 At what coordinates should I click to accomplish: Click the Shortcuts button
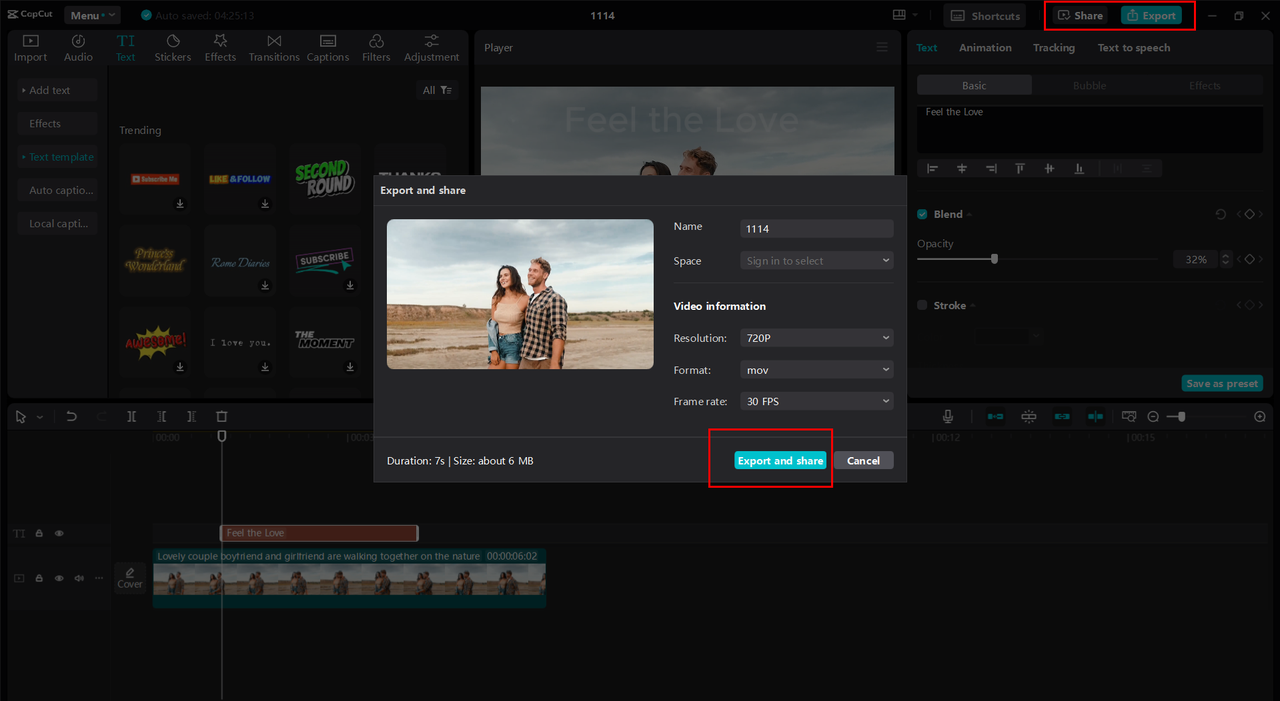point(986,16)
